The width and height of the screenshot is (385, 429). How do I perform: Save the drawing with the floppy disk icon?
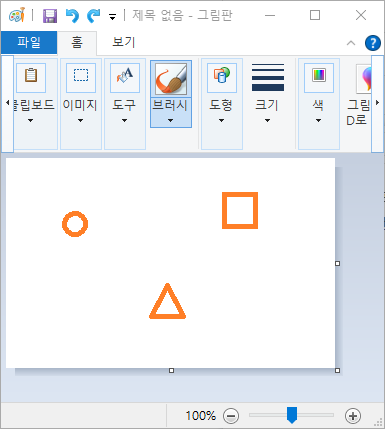50,16
